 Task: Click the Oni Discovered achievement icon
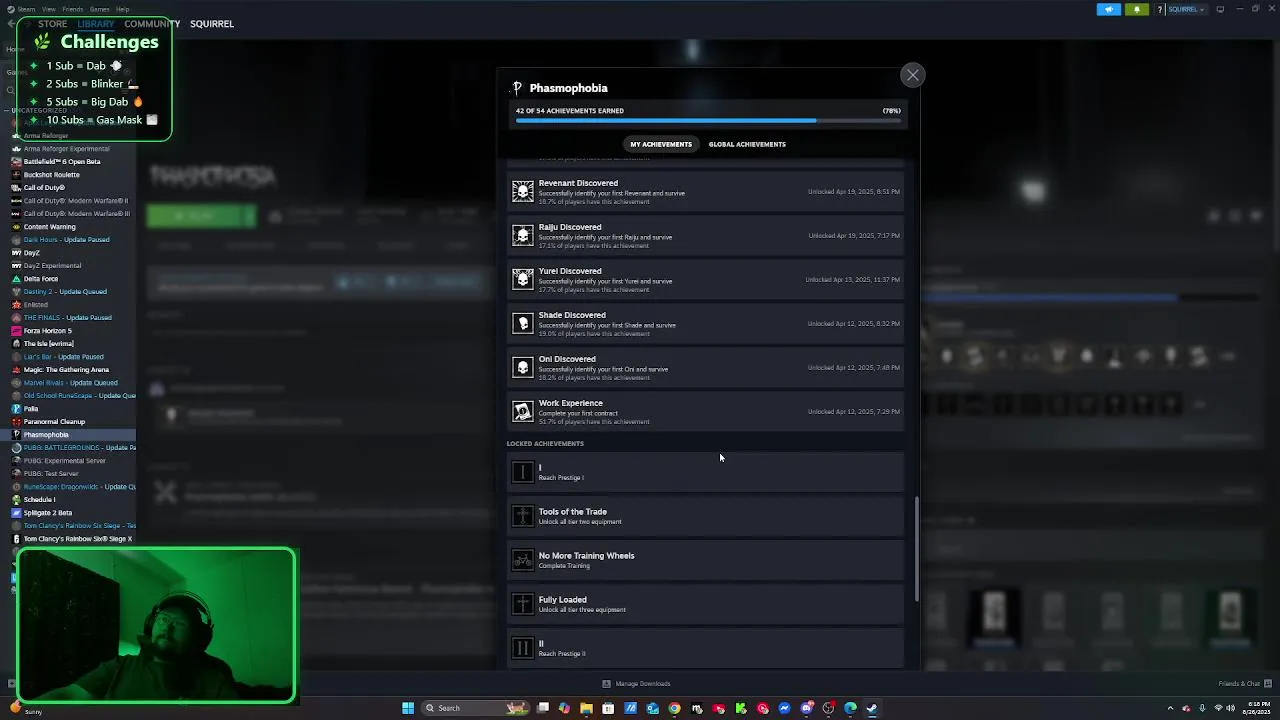pos(523,367)
